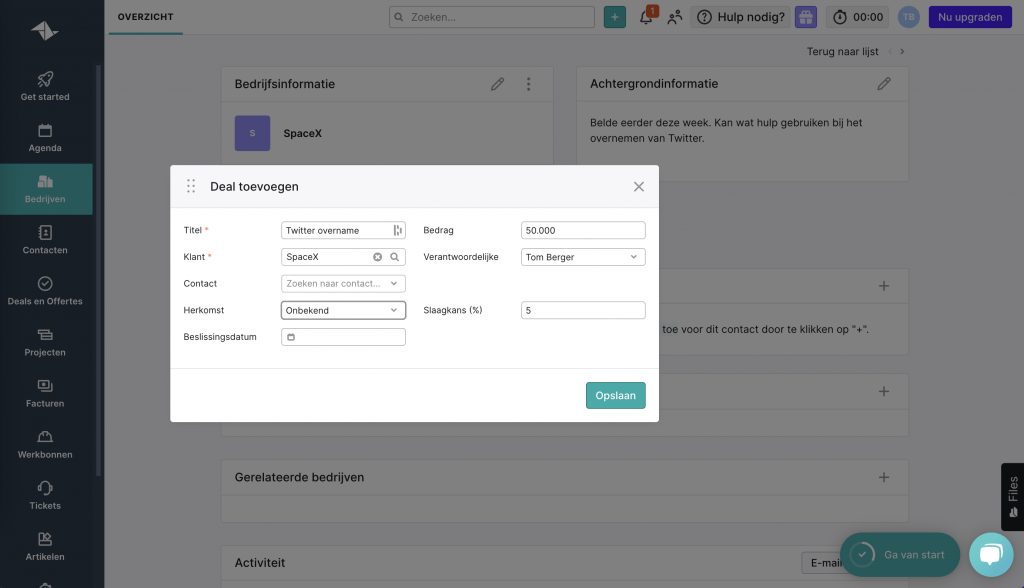Screen dimensions: 1024x588
Task: Click the search icon in Klant field
Action: [x=395, y=257]
